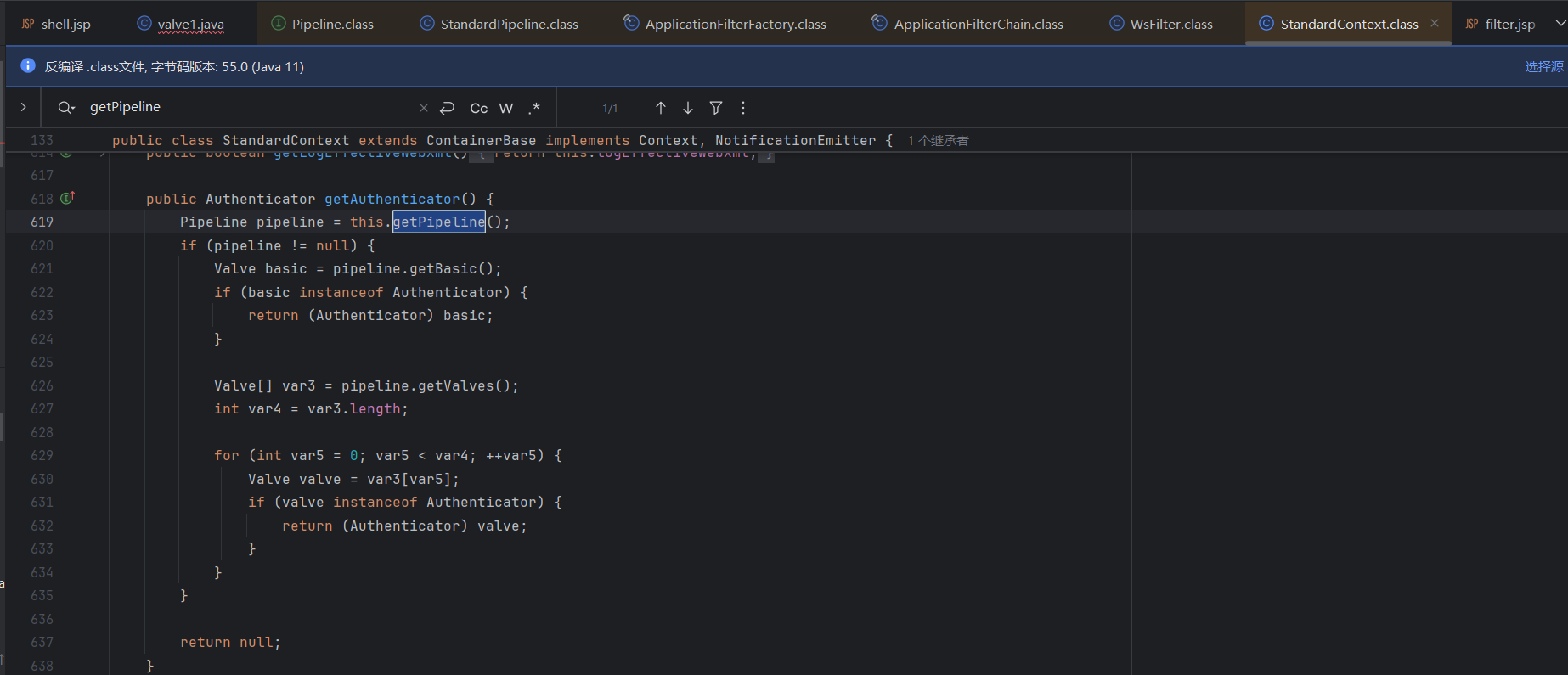Expand the replace field chevron

[24, 107]
